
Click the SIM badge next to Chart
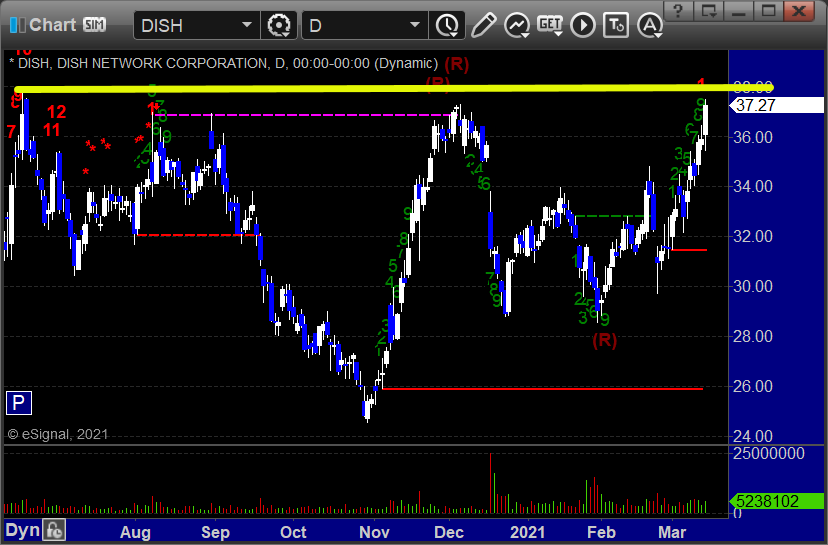click(x=94, y=24)
